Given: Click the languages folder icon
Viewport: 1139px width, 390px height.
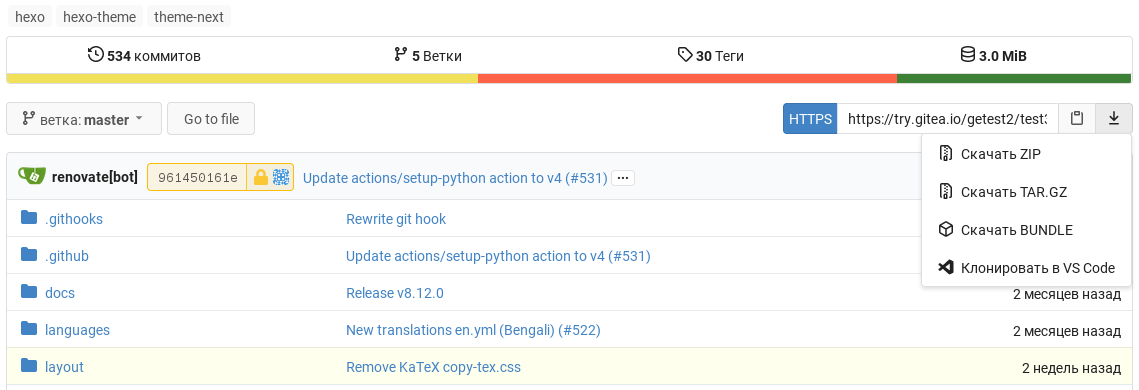Looking at the screenshot, I should [x=29, y=328].
